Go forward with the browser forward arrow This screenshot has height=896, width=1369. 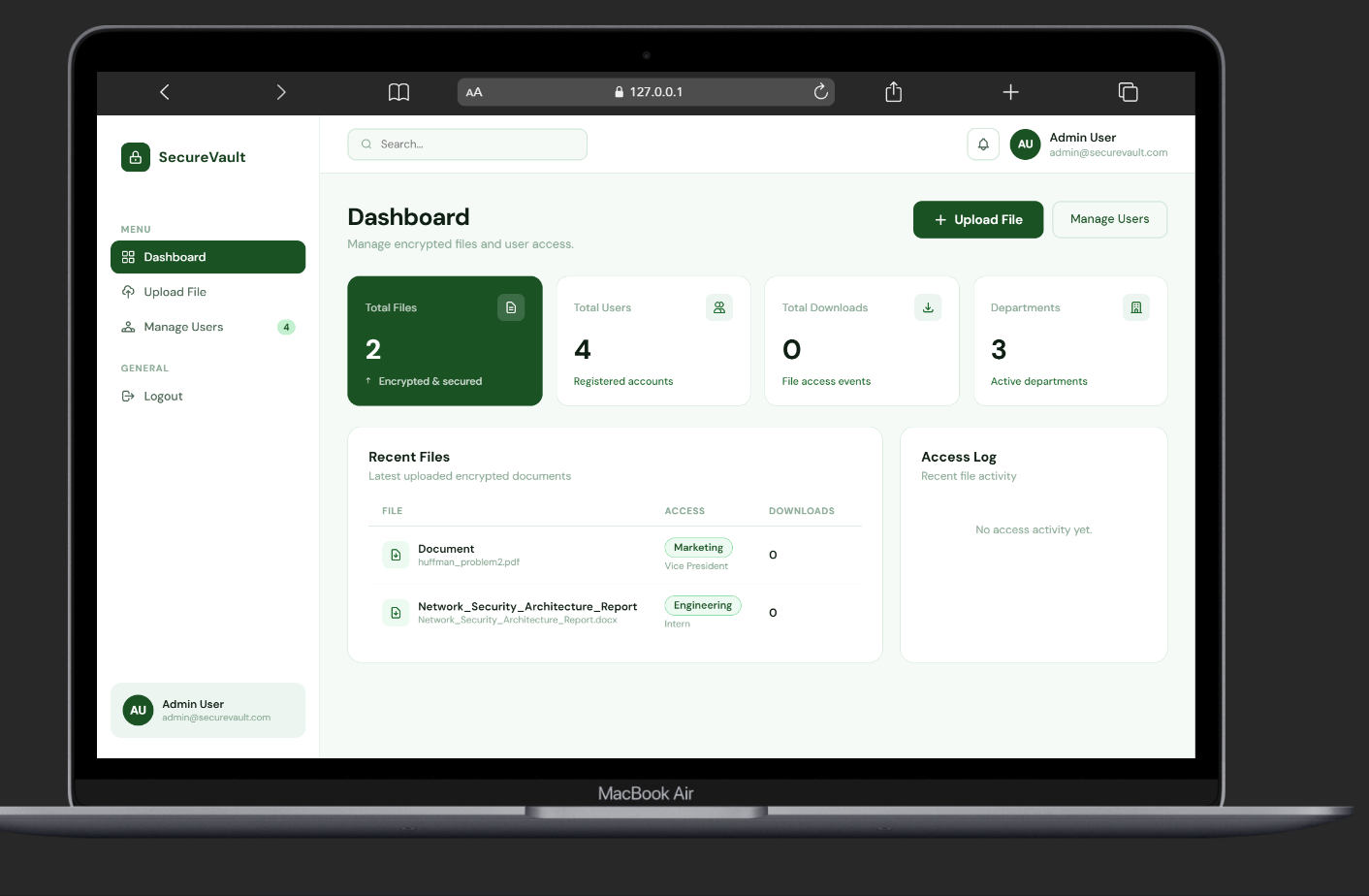point(281,92)
